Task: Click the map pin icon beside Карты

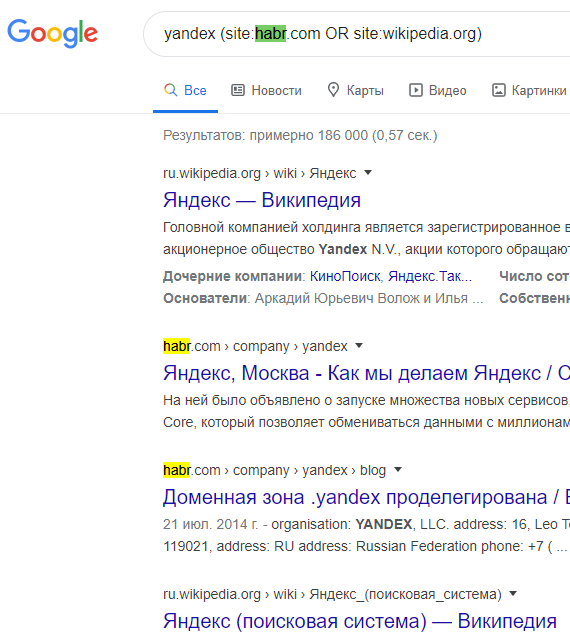Action: point(333,90)
